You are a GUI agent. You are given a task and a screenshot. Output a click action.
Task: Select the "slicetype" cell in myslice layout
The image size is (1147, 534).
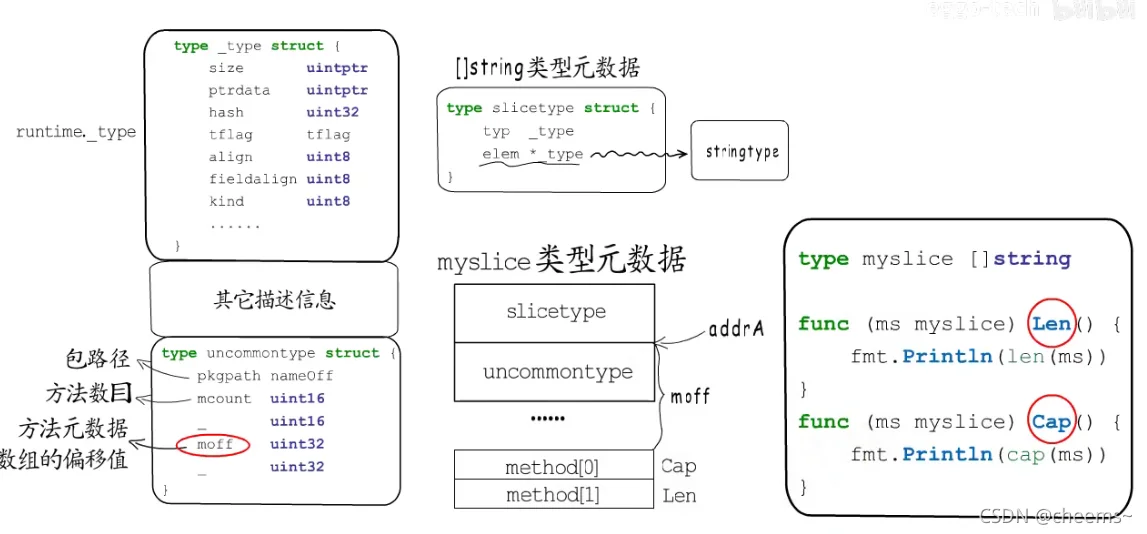point(555,312)
